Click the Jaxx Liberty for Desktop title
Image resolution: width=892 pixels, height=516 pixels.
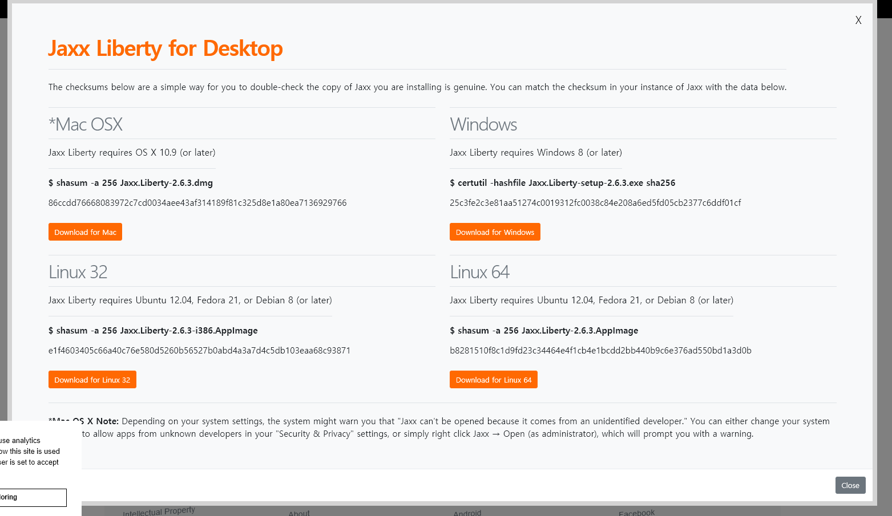click(165, 48)
